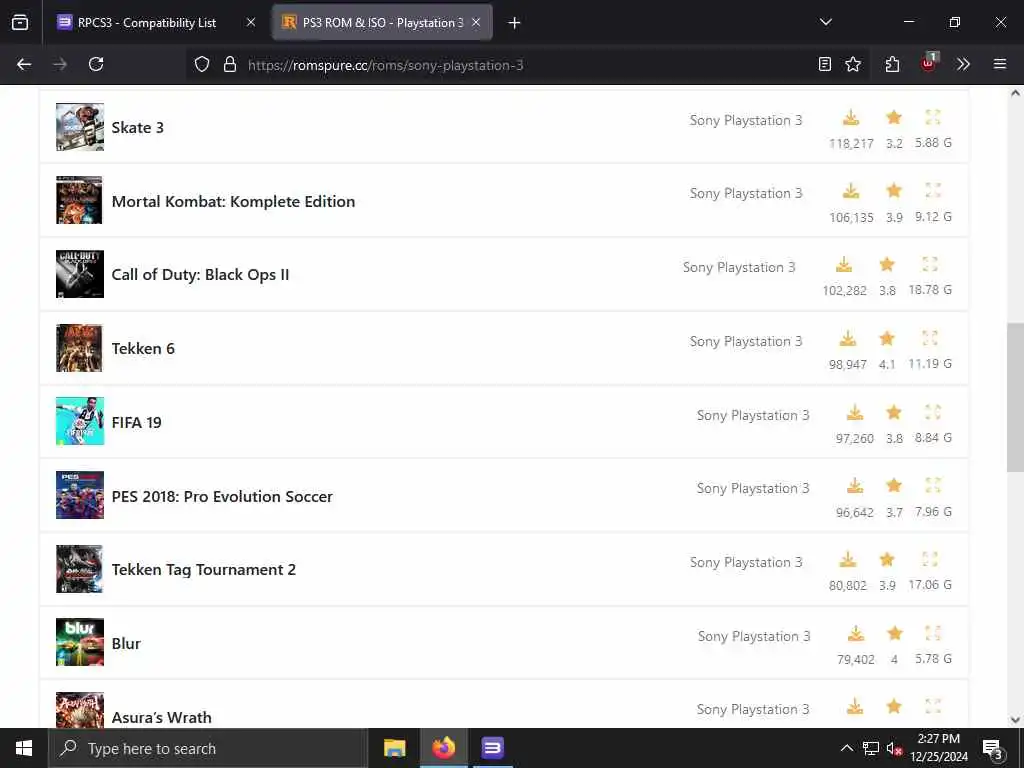Screen dimensions: 1024x768
Task: Click the download icon in Tekken 6 row
Action: tap(848, 338)
